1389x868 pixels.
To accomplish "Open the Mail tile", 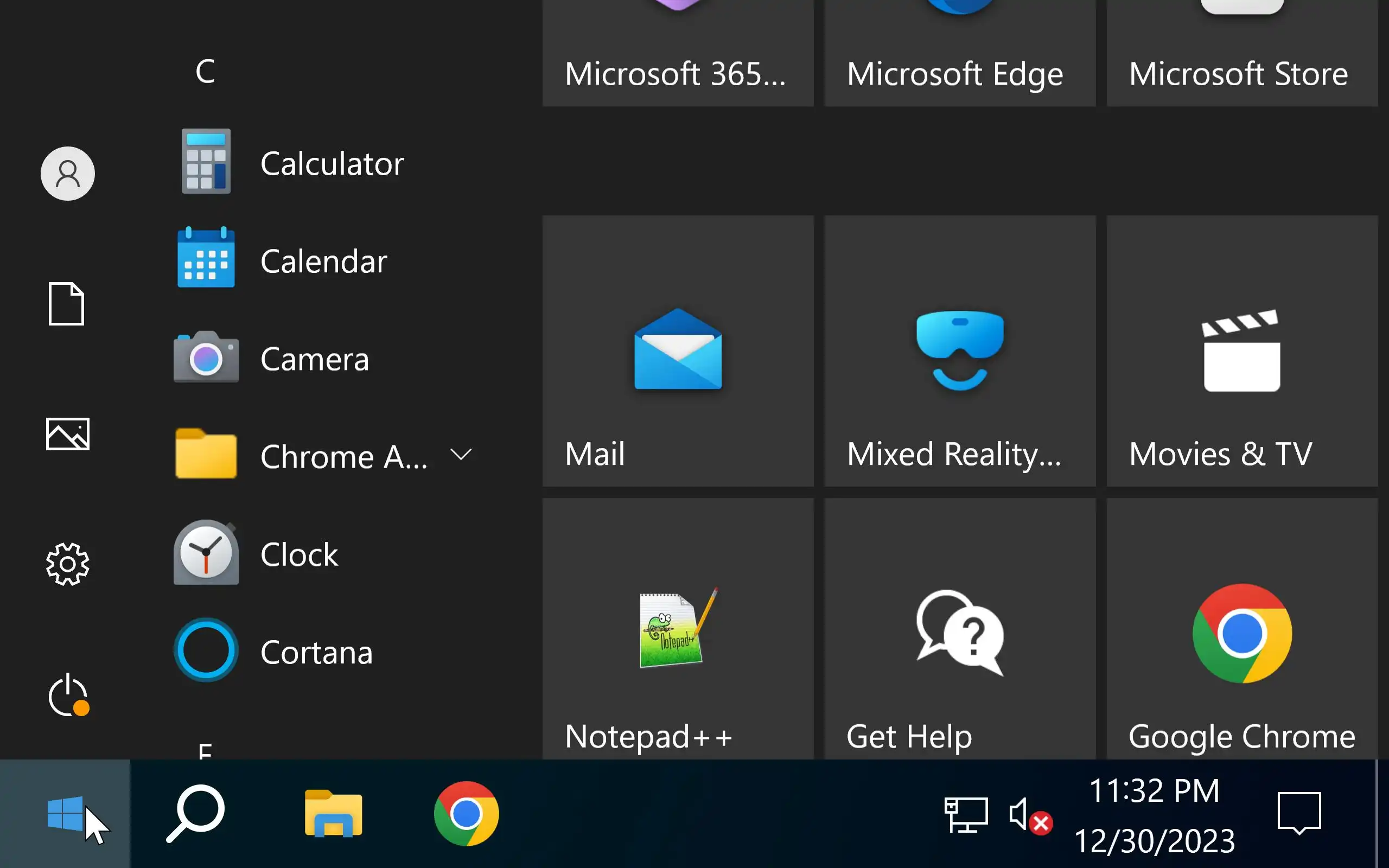I will point(677,351).
